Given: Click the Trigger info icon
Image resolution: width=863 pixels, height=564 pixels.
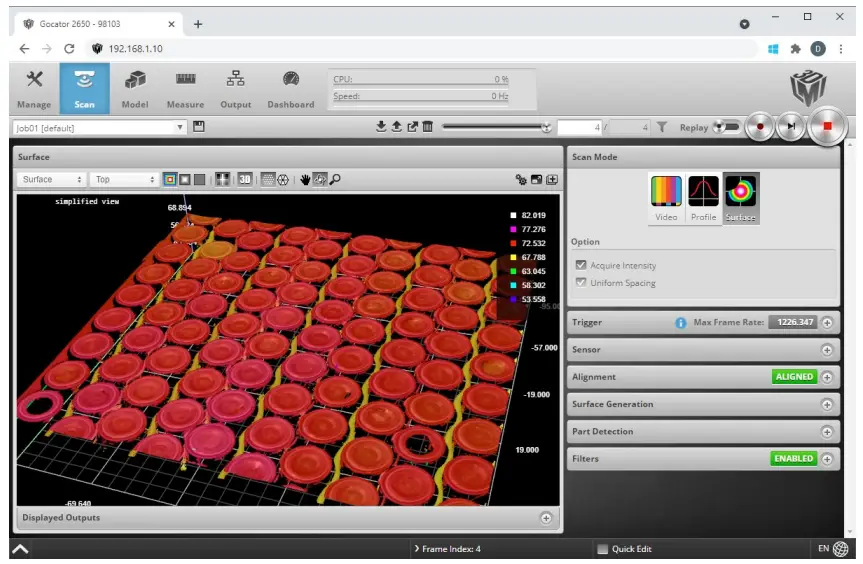Looking at the screenshot, I should click(681, 323).
